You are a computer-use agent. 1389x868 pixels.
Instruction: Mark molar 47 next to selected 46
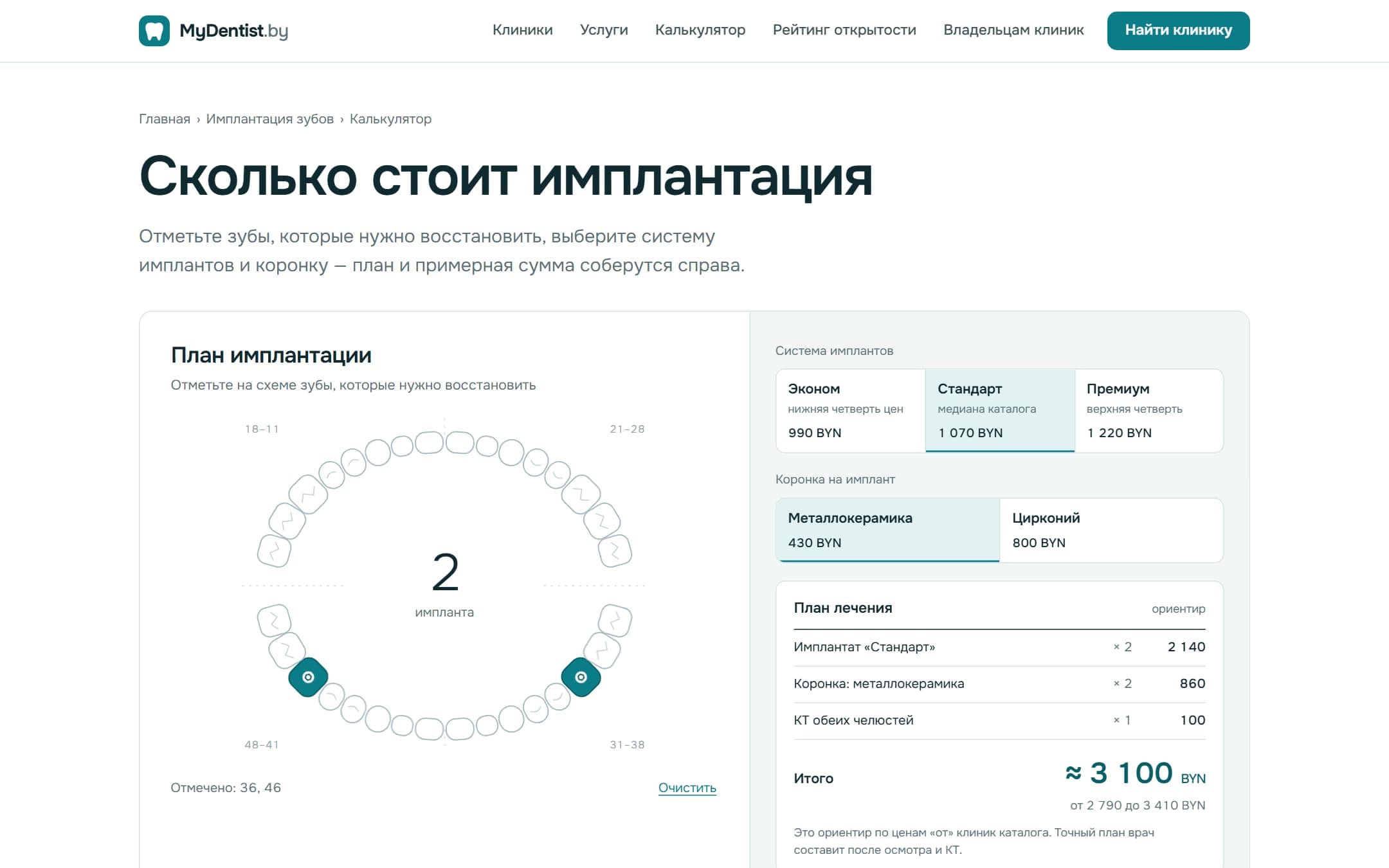287,650
